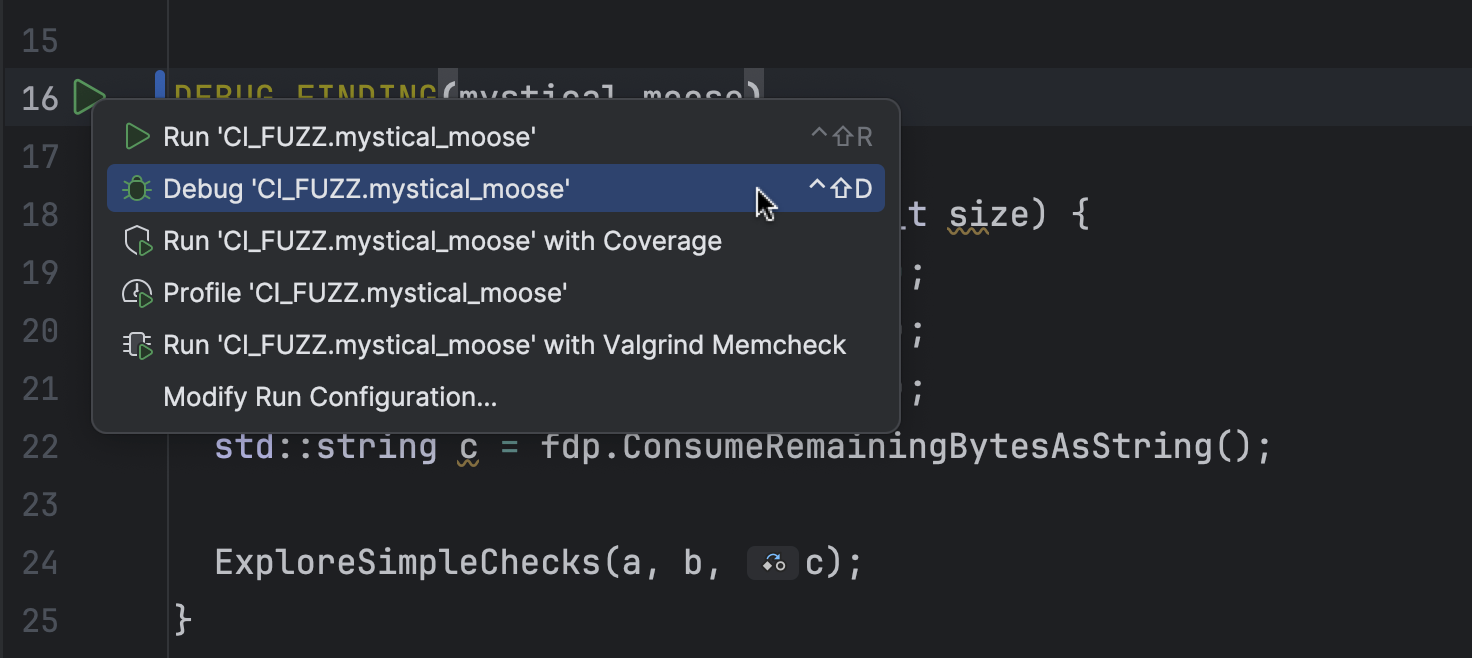This screenshot has height=658, width=1472.
Task: Click the Profile clock icon in the menu
Action: coord(136,293)
